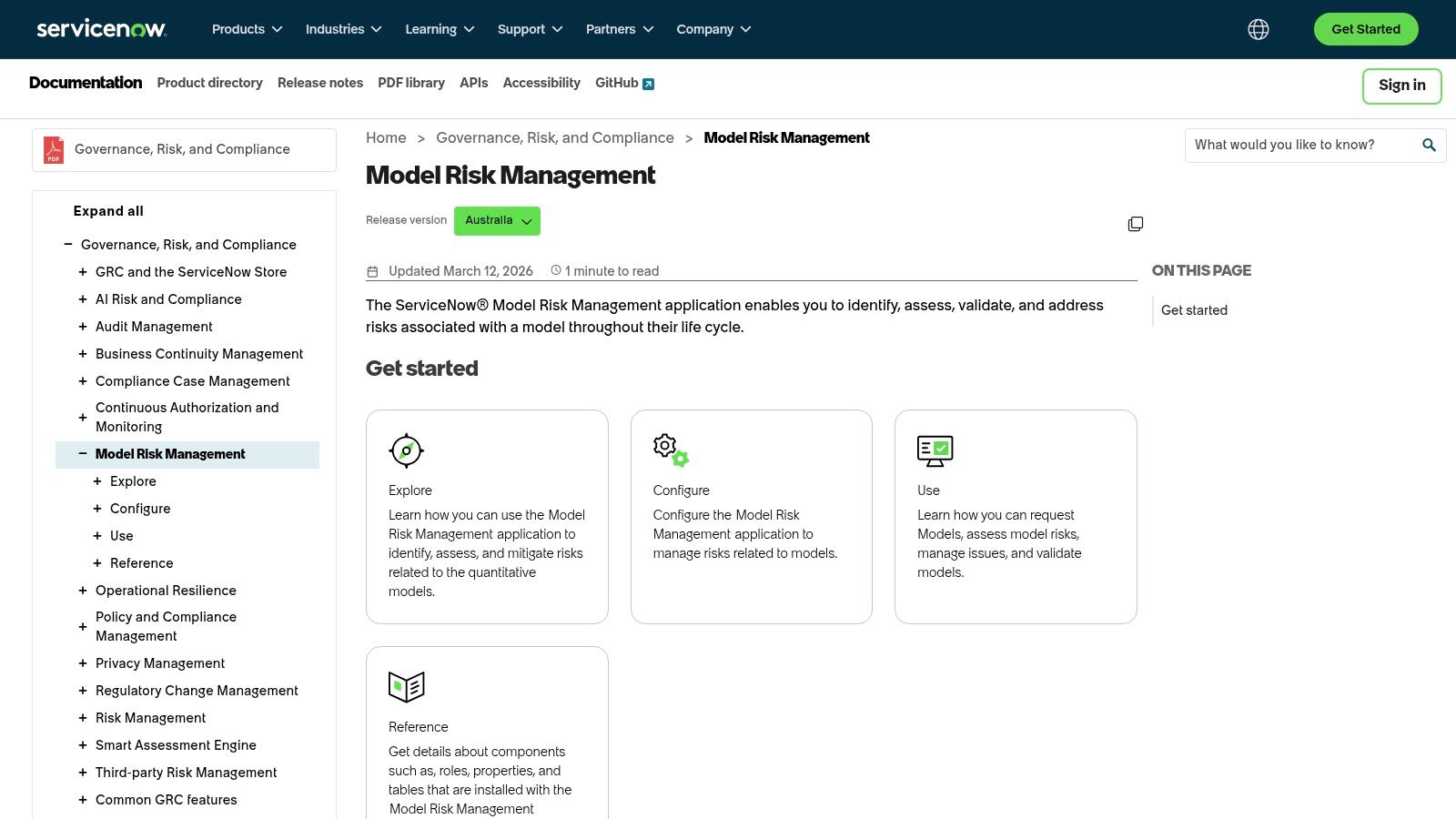The height and width of the screenshot is (819, 1456).
Task: Click the search magnifier icon
Action: tap(1429, 145)
